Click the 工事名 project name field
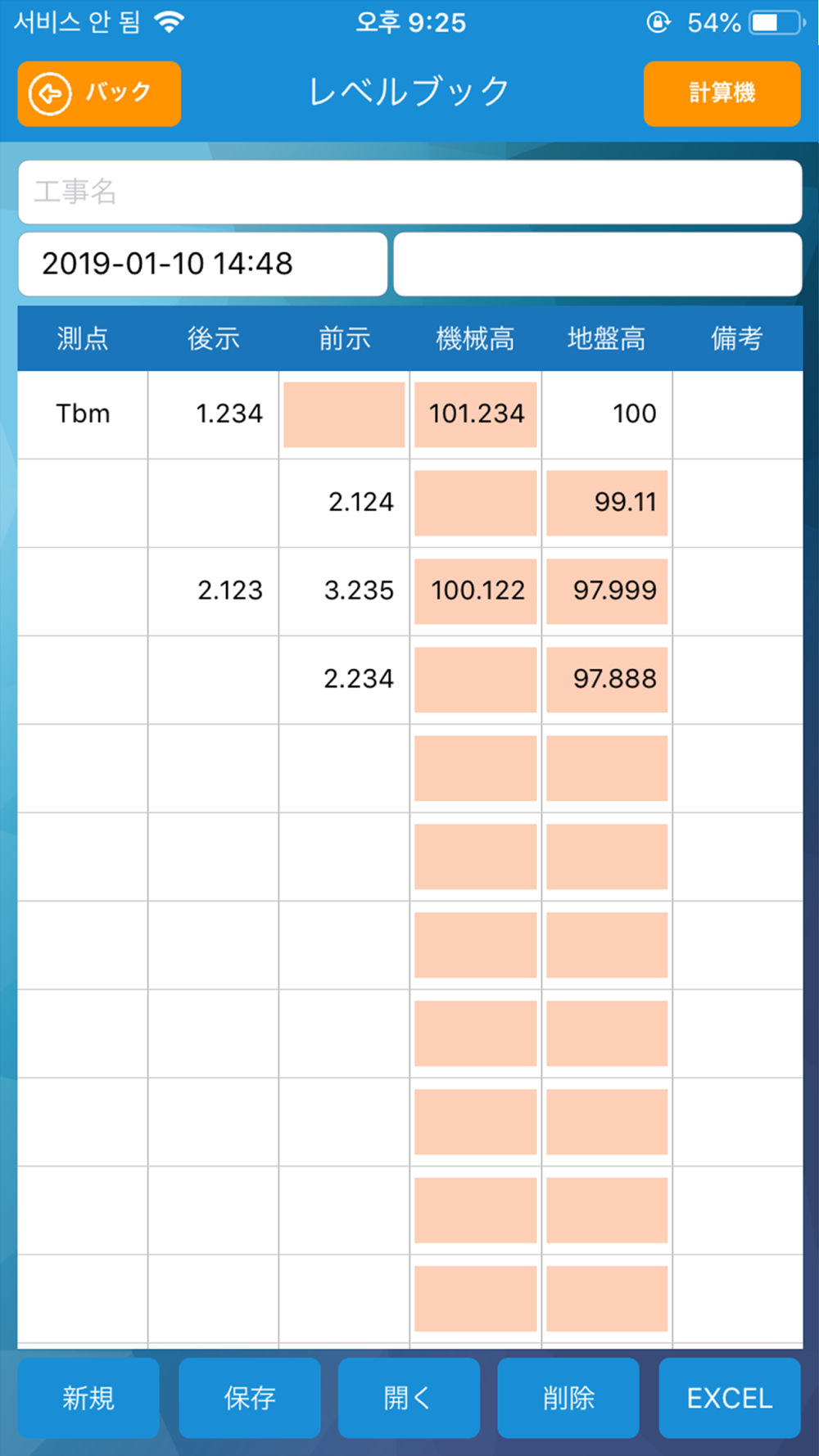This screenshot has height=1456, width=819. [409, 192]
